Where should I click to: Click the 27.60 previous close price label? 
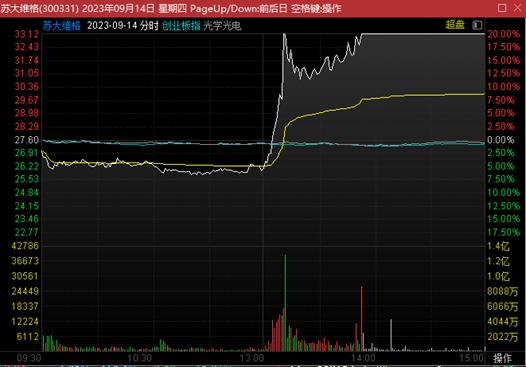click(x=27, y=140)
